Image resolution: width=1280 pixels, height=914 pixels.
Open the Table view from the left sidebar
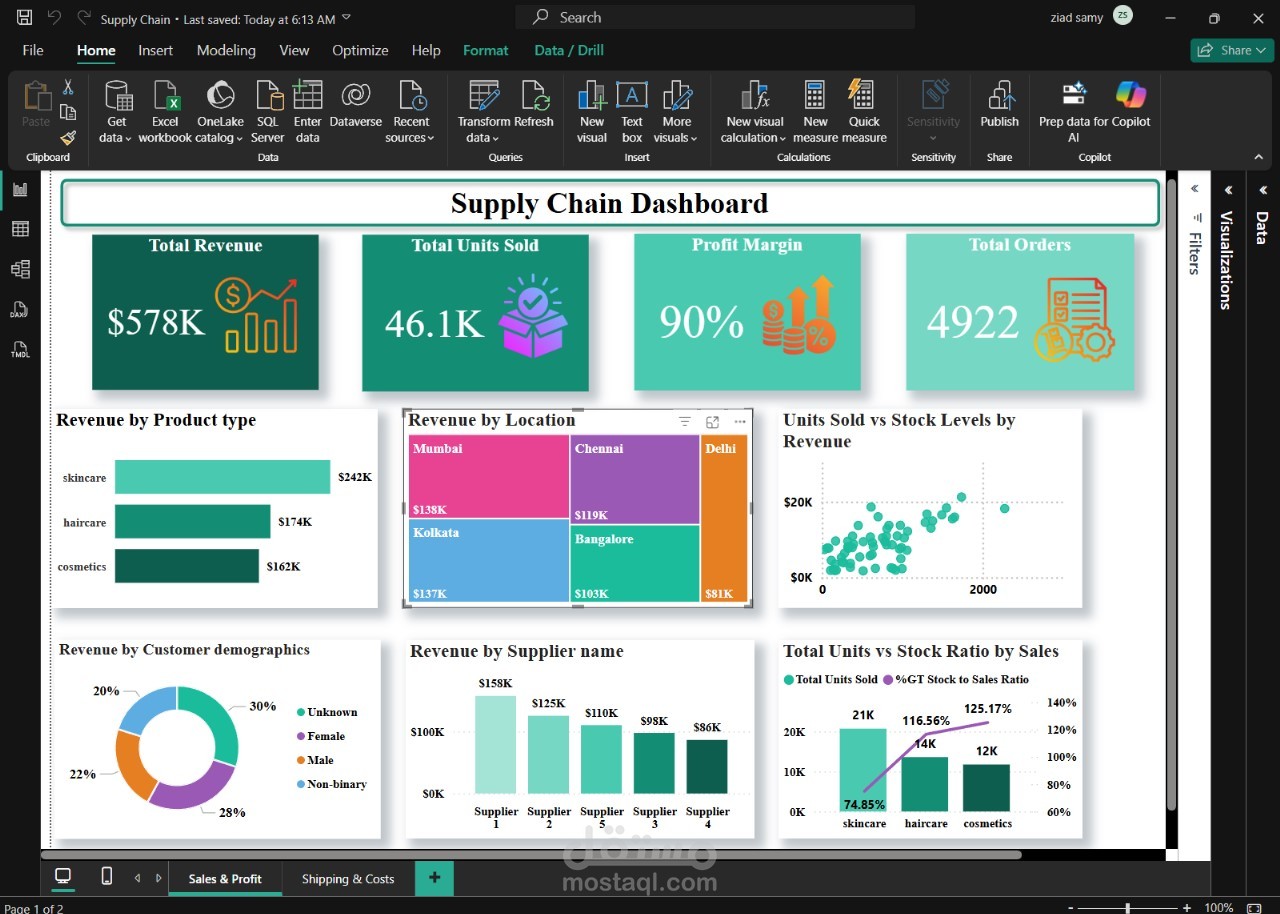click(20, 228)
